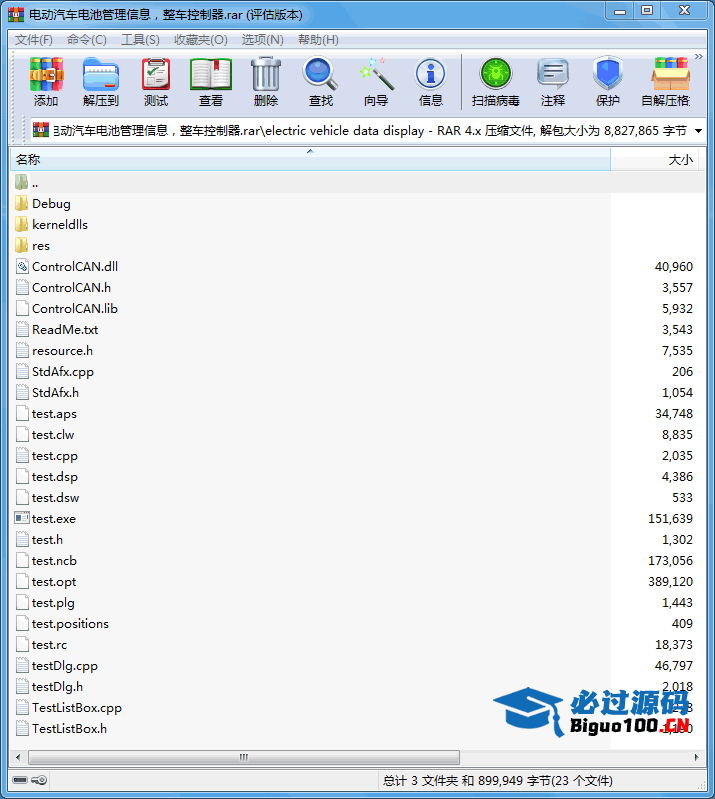Open the 帮助(H) menu

319,40
